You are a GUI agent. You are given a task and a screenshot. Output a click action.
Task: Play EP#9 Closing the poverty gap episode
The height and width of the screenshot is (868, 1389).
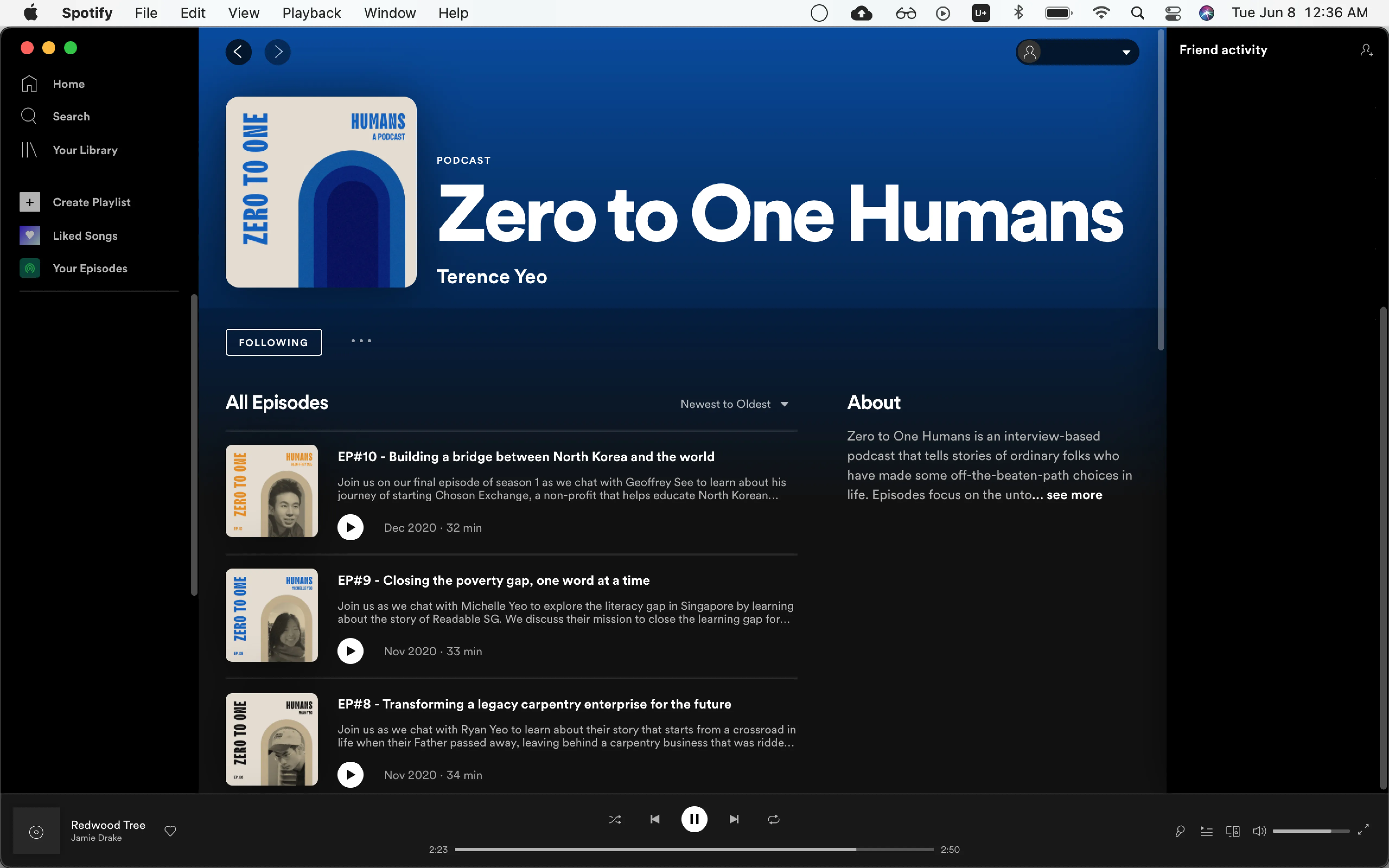(351, 651)
